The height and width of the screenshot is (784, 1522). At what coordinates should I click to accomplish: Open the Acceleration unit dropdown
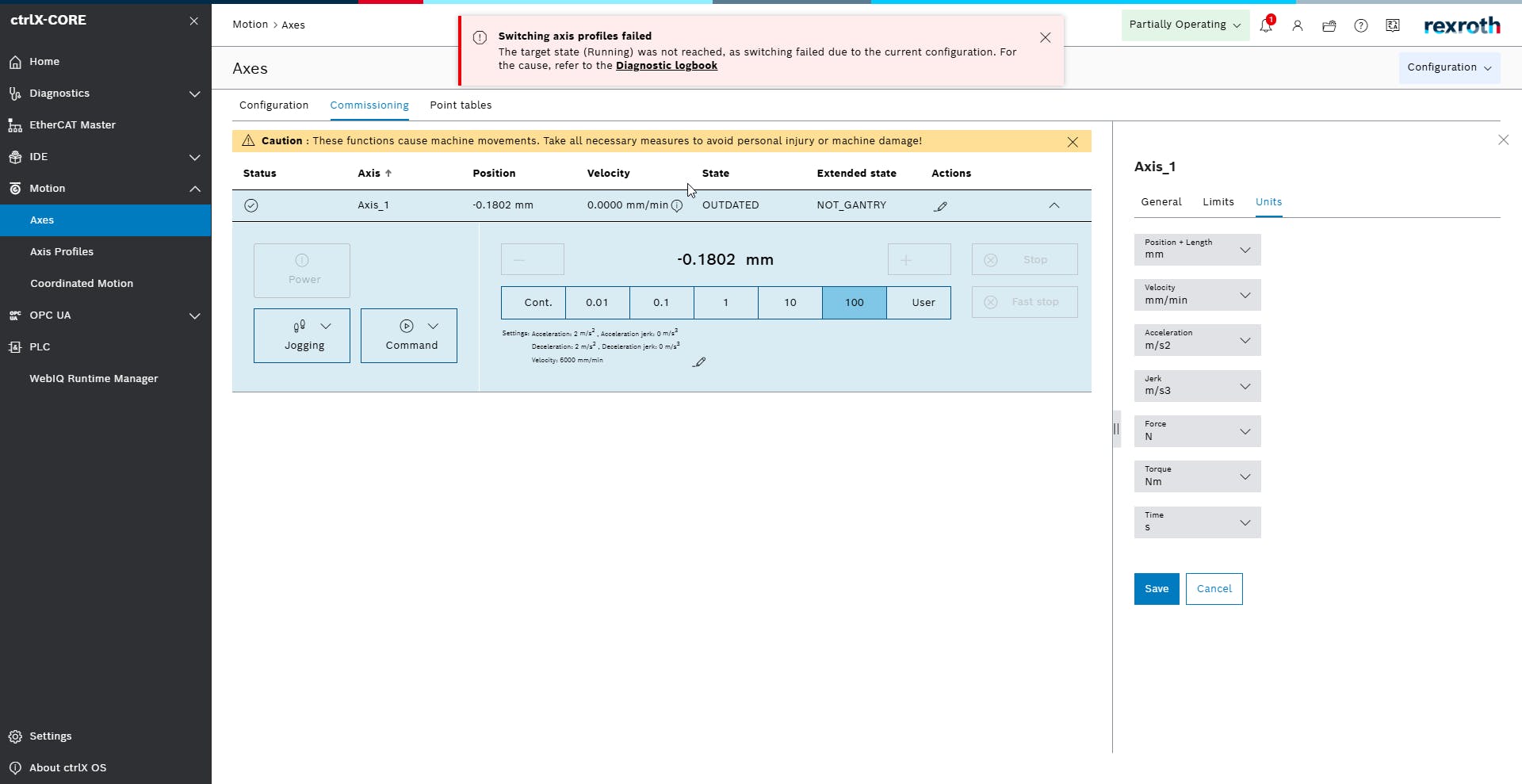pos(1197,340)
